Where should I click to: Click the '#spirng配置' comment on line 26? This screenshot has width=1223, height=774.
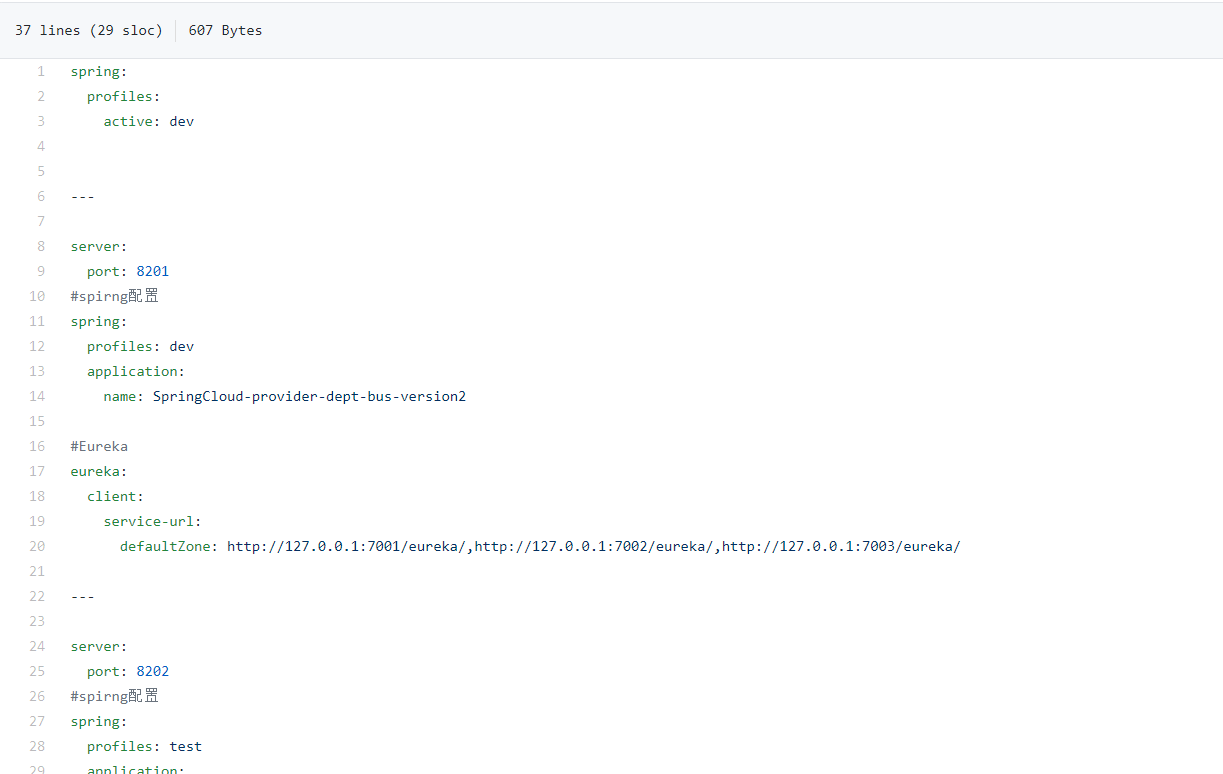click(115, 696)
